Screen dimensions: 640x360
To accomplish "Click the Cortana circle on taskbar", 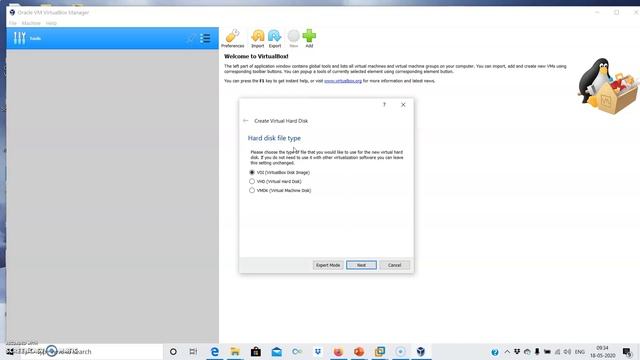I will (x=173, y=351).
